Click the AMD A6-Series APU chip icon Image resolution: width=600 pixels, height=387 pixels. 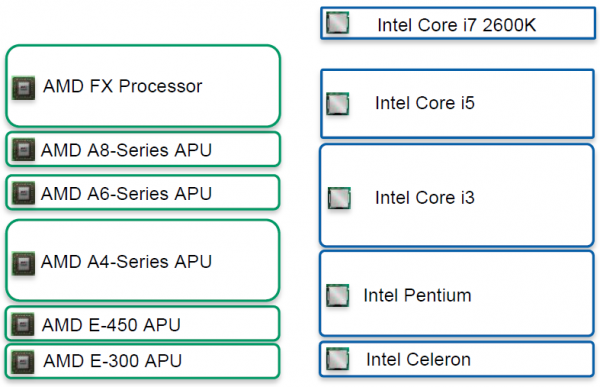(23, 193)
